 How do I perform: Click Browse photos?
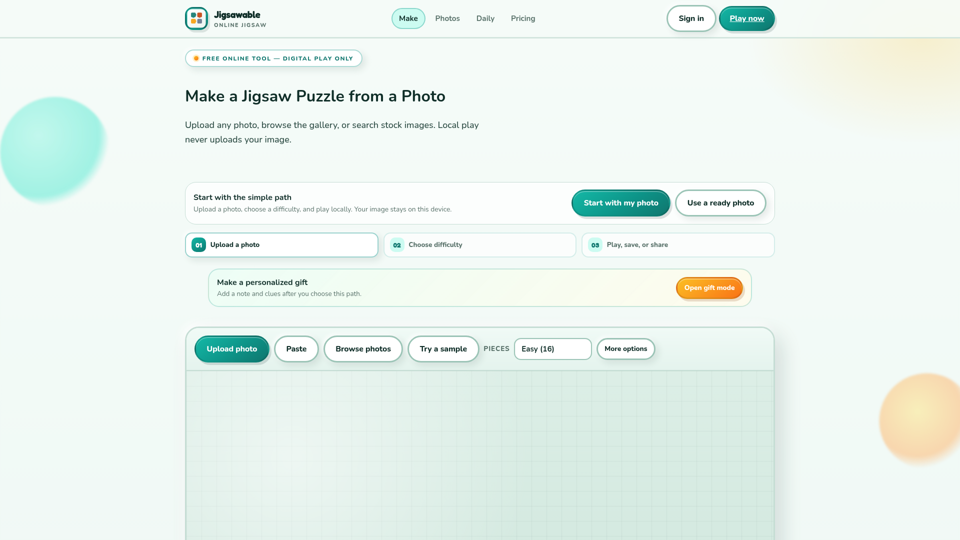click(x=363, y=349)
